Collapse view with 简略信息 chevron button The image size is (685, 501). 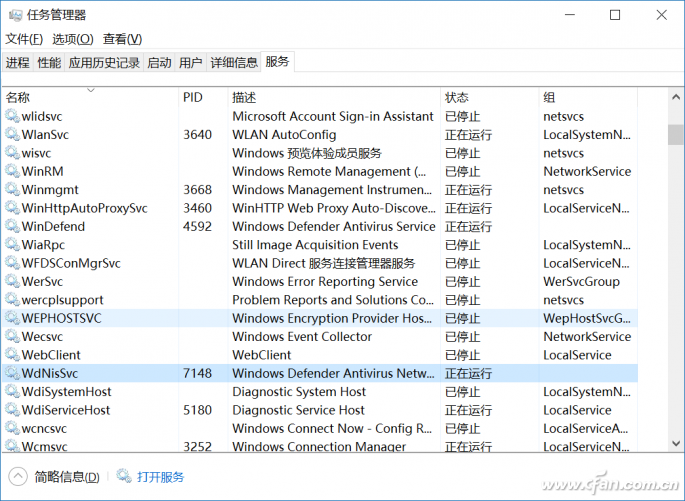[18, 477]
